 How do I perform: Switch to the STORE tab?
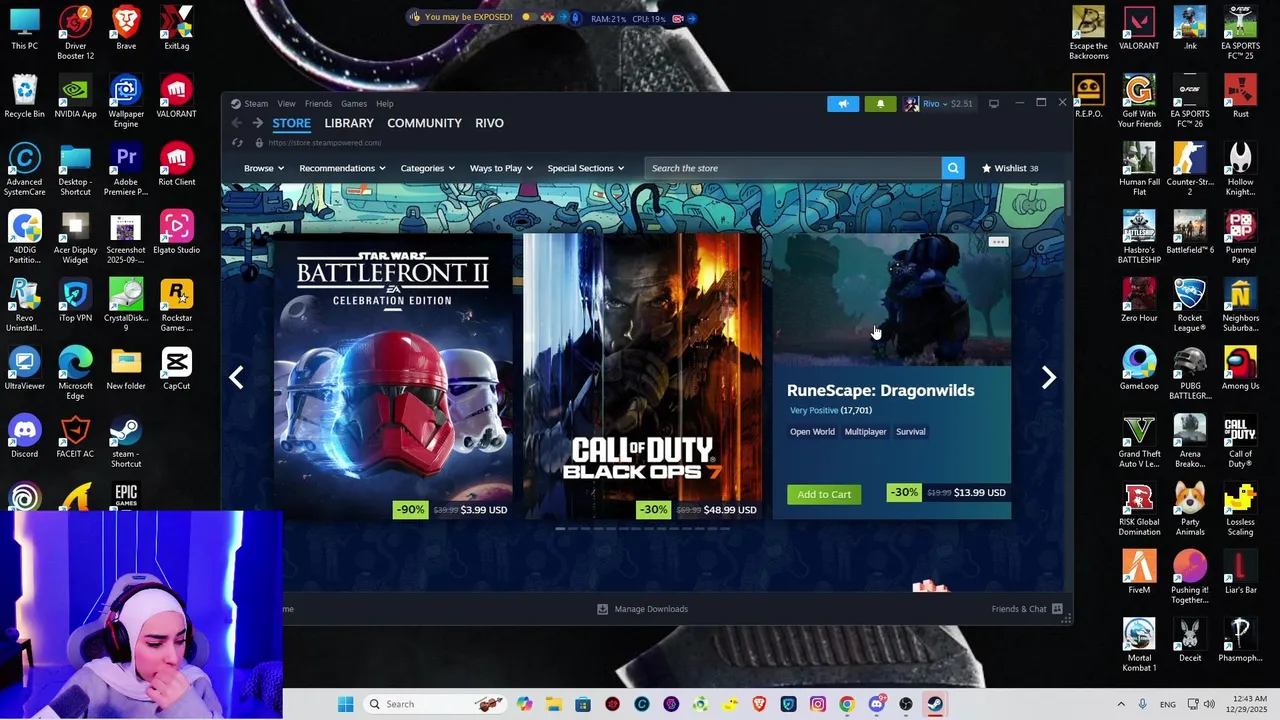(x=292, y=123)
